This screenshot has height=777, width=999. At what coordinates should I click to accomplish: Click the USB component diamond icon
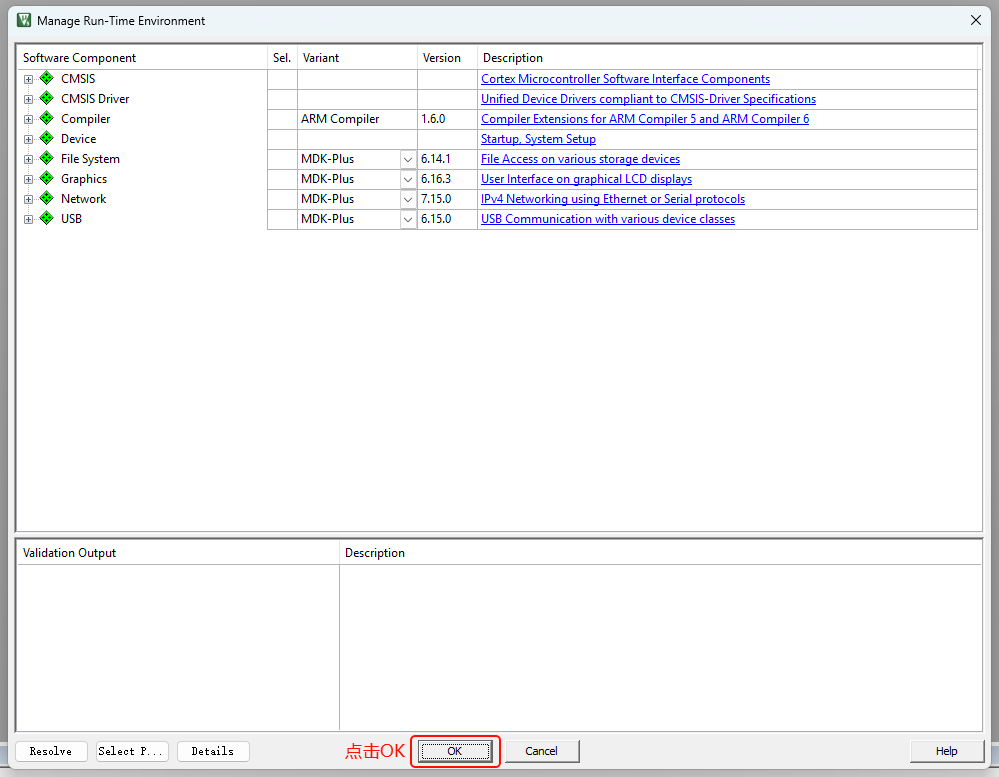(46, 219)
